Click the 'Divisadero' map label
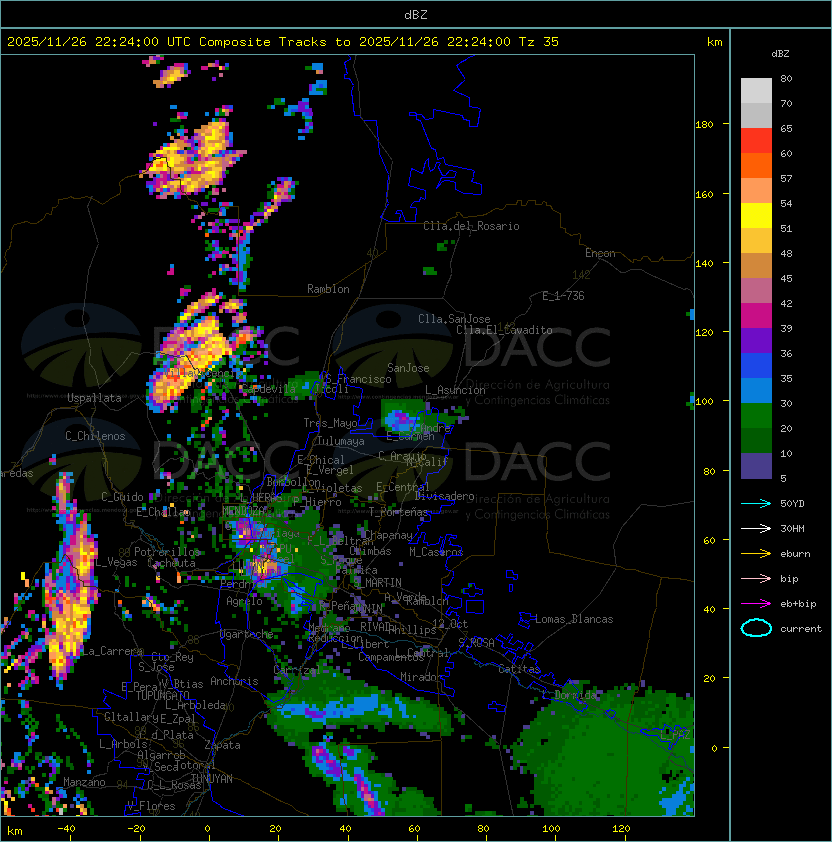The height and width of the screenshot is (842, 832). coord(445,496)
